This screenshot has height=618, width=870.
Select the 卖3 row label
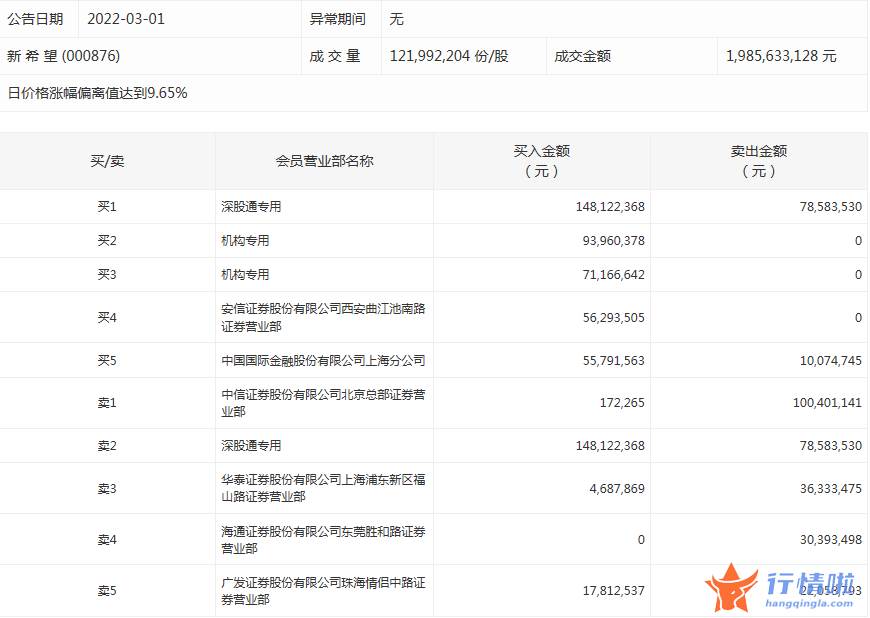pos(107,489)
